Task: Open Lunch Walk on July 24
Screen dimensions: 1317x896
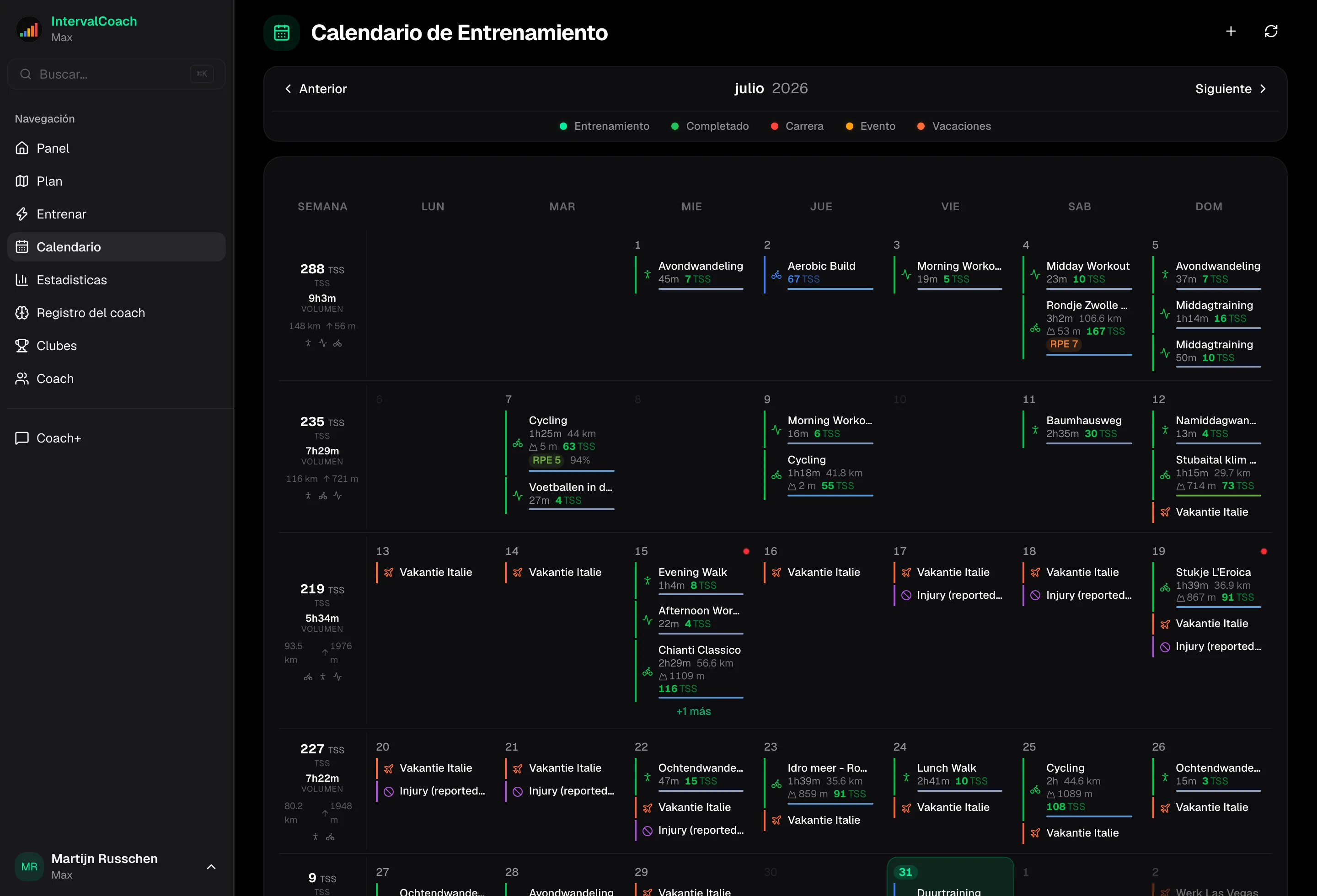Action: pyautogui.click(x=948, y=777)
